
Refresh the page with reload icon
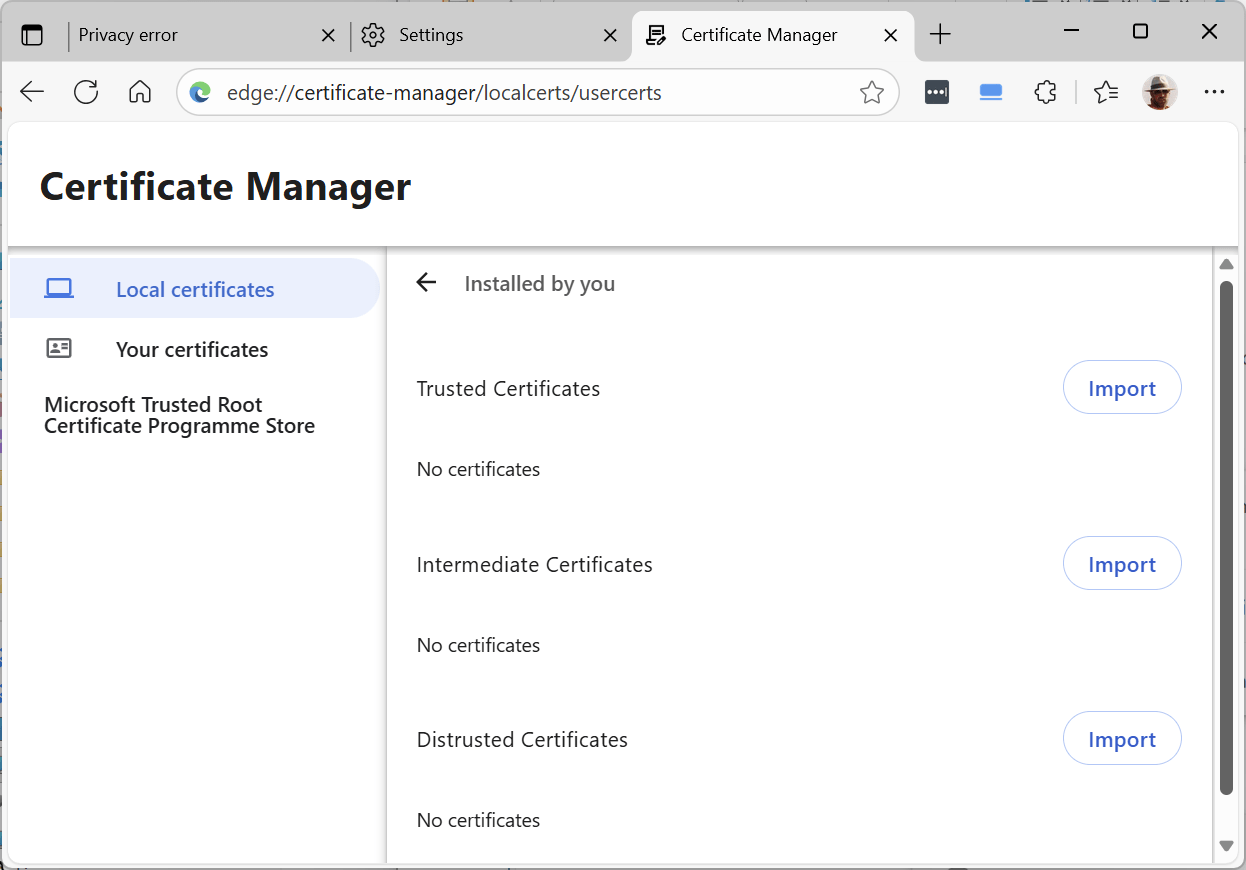point(86,93)
